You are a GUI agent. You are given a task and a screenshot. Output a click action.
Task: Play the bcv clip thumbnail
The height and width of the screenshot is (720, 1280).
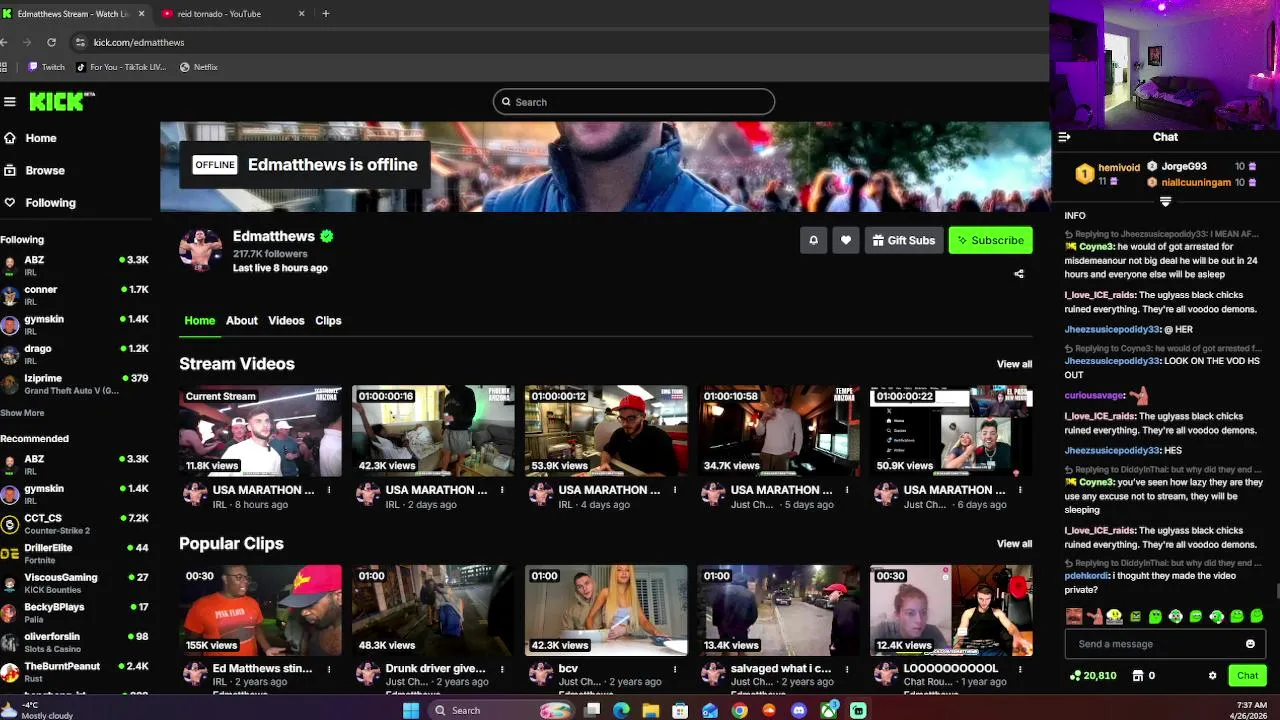606,610
